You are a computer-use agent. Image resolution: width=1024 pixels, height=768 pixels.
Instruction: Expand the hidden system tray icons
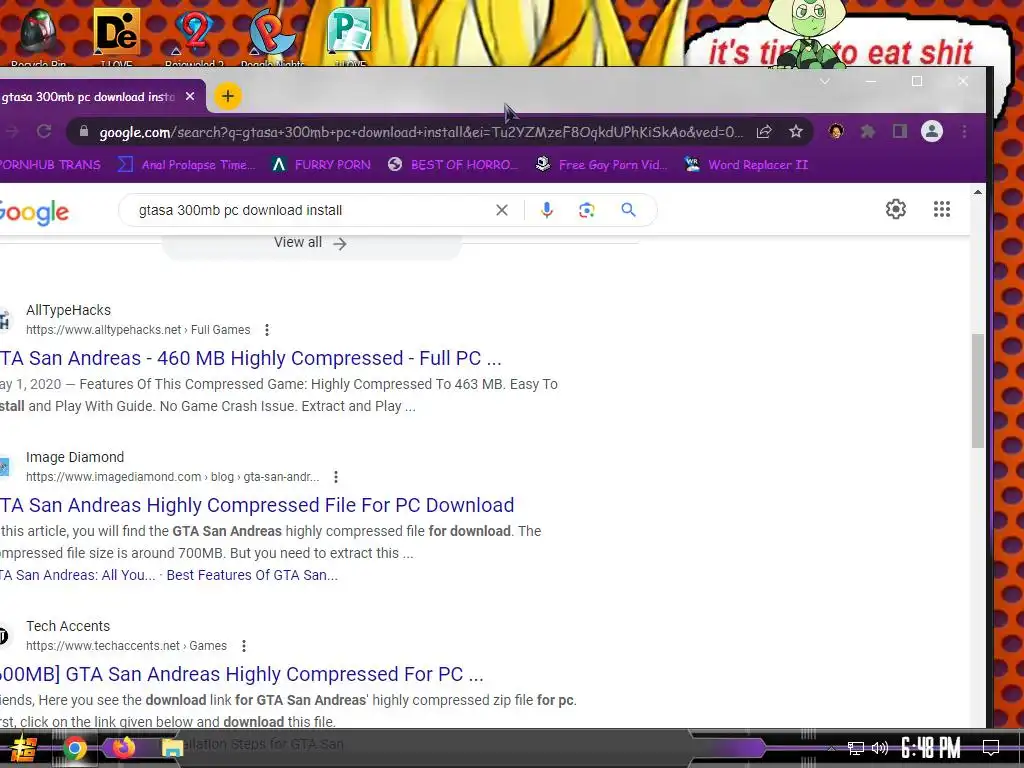coord(831,748)
